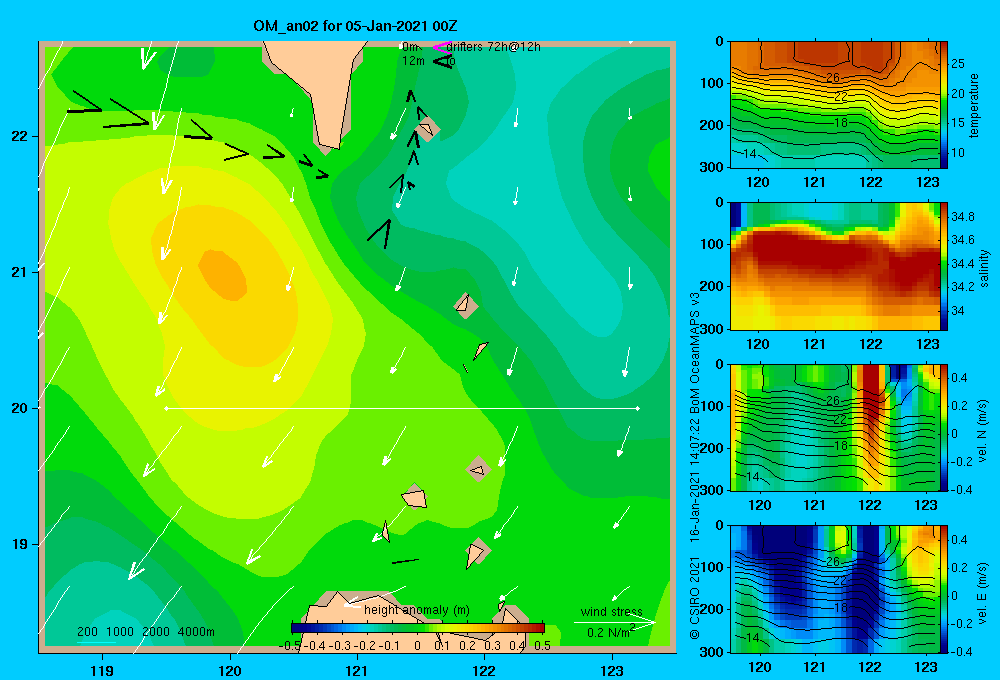Click the title 'OM_an02 for 05-Jan-2021 00Z'

point(355,26)
